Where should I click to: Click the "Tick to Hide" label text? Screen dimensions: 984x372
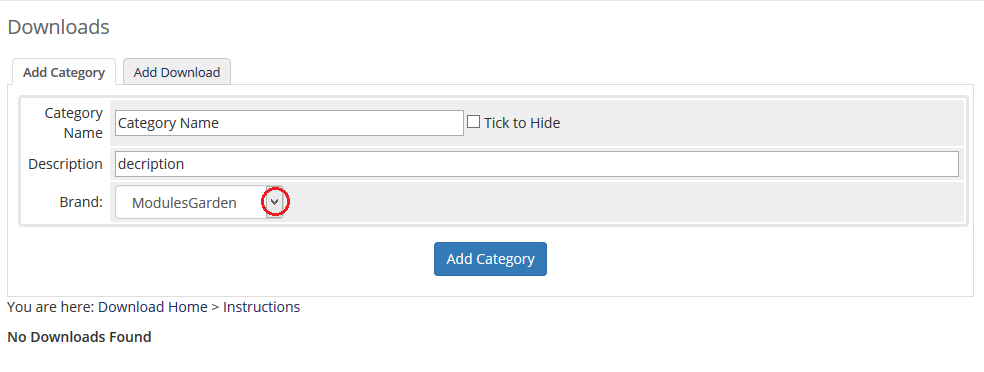[x=521, y=123]
